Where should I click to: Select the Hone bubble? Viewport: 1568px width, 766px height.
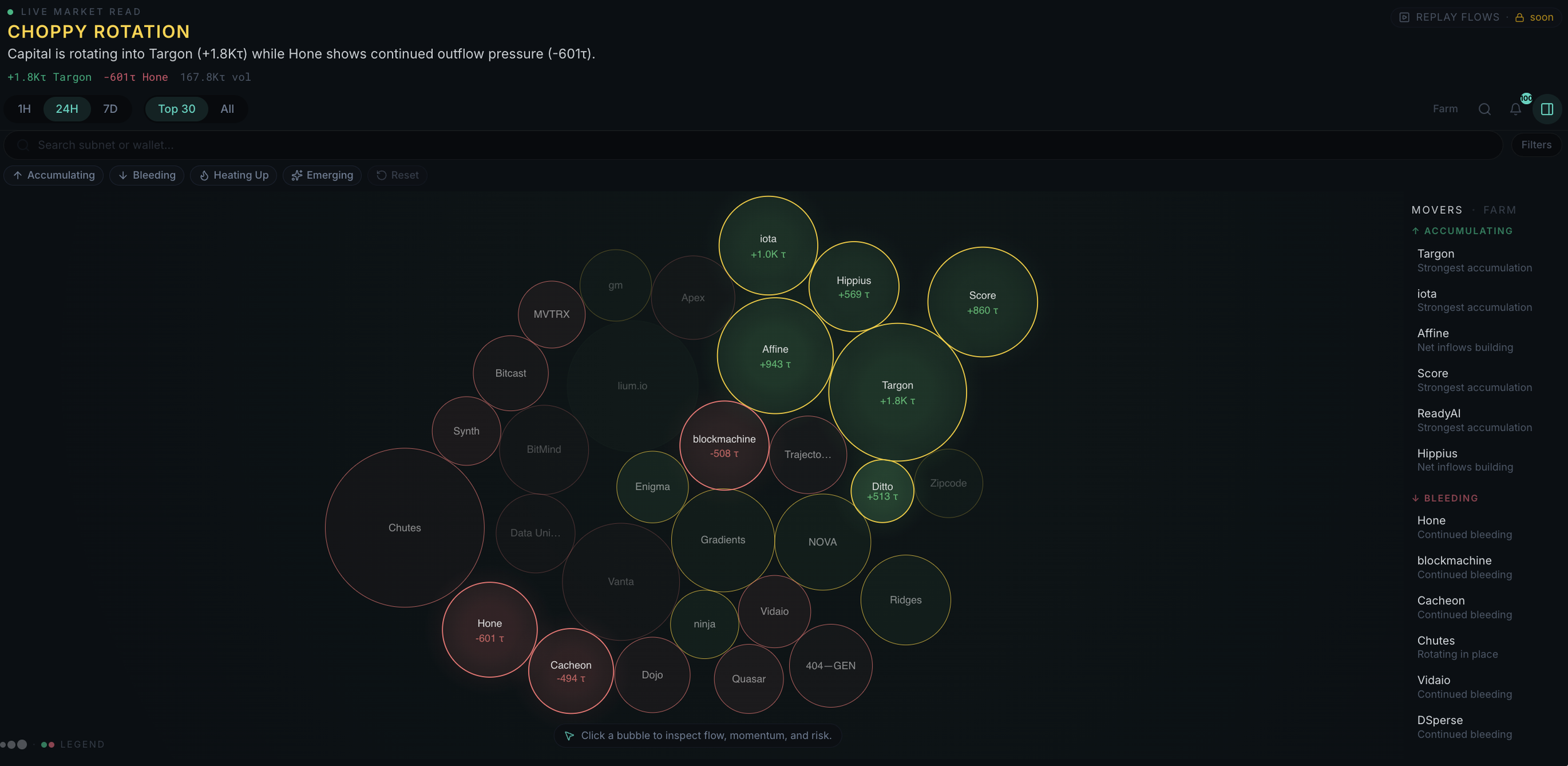click(489, 630)
